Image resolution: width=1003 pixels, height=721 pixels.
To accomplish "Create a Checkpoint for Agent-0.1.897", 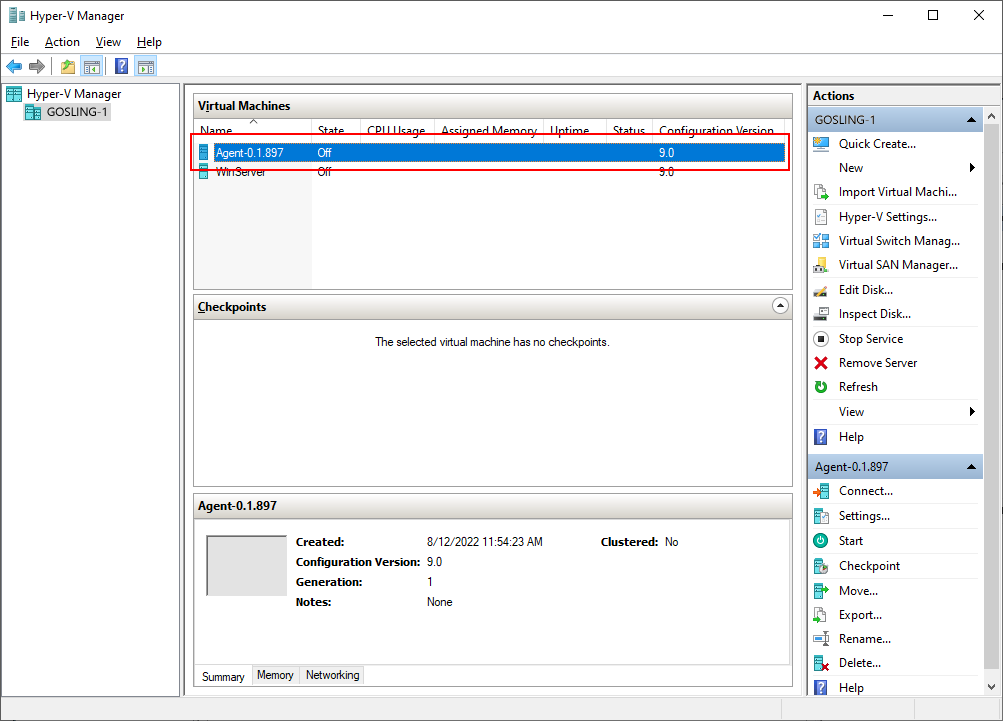I will [869, 566].
